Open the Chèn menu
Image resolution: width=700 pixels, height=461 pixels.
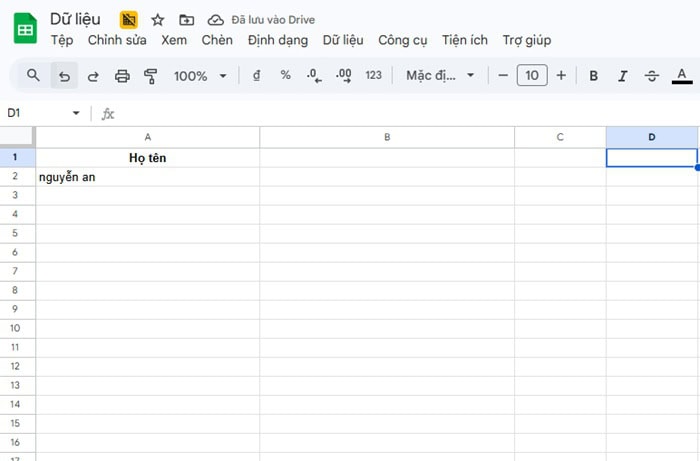point(217,40)
